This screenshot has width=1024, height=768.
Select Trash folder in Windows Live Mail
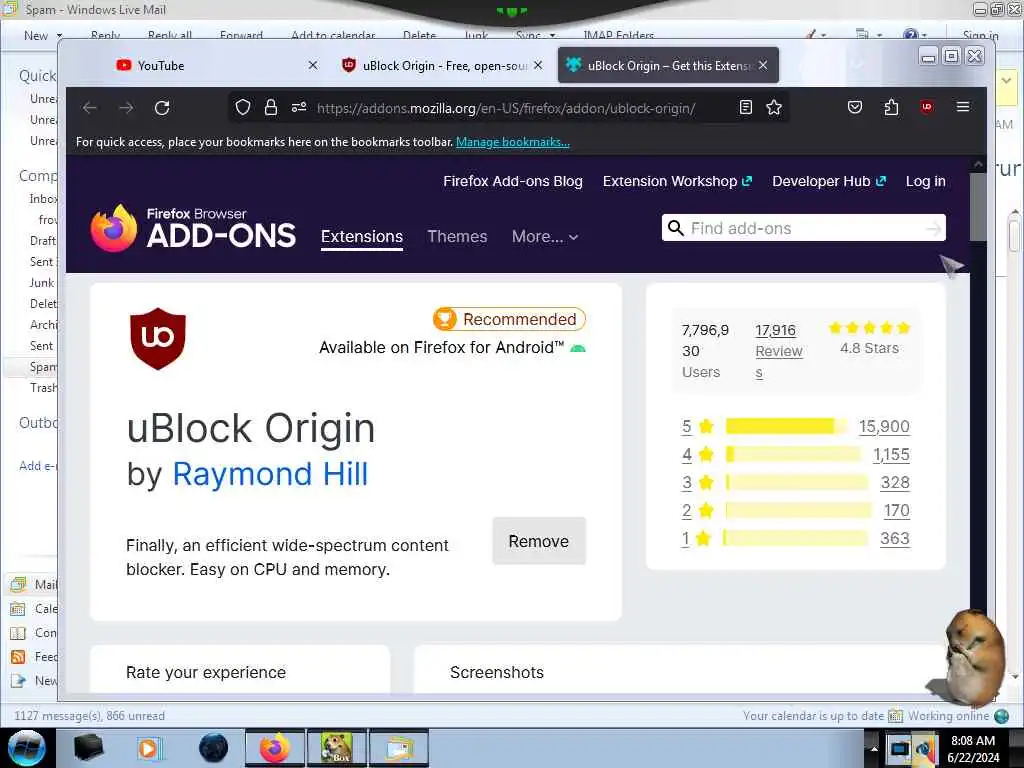point(43,388)
